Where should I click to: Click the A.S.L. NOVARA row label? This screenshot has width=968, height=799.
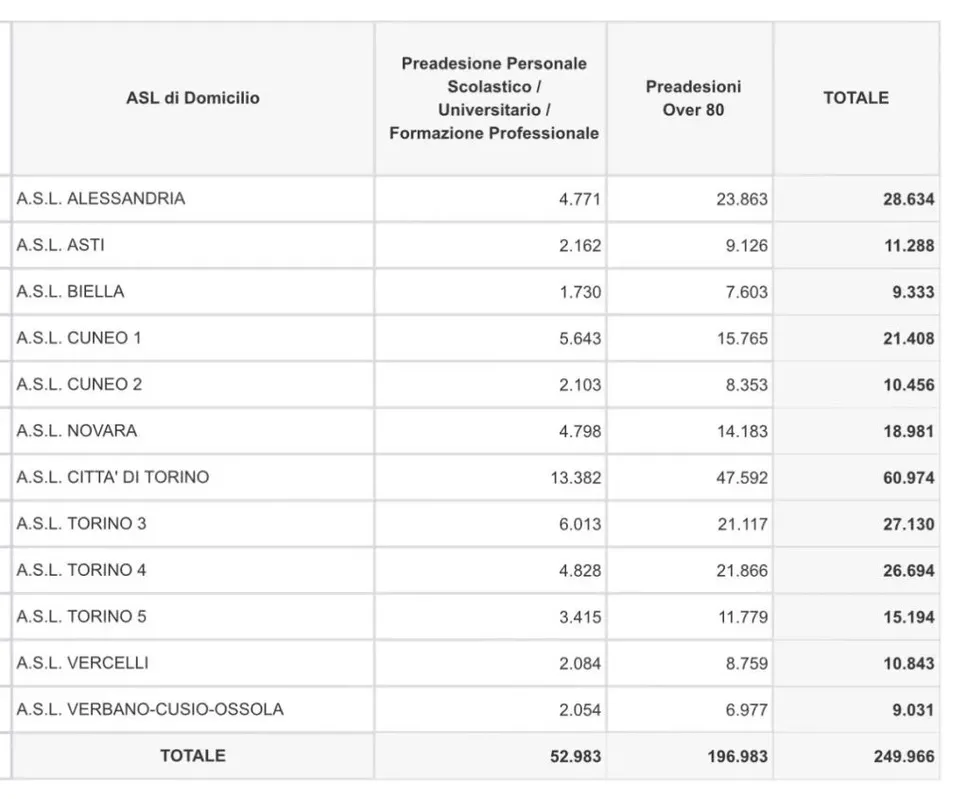point(77,430)
